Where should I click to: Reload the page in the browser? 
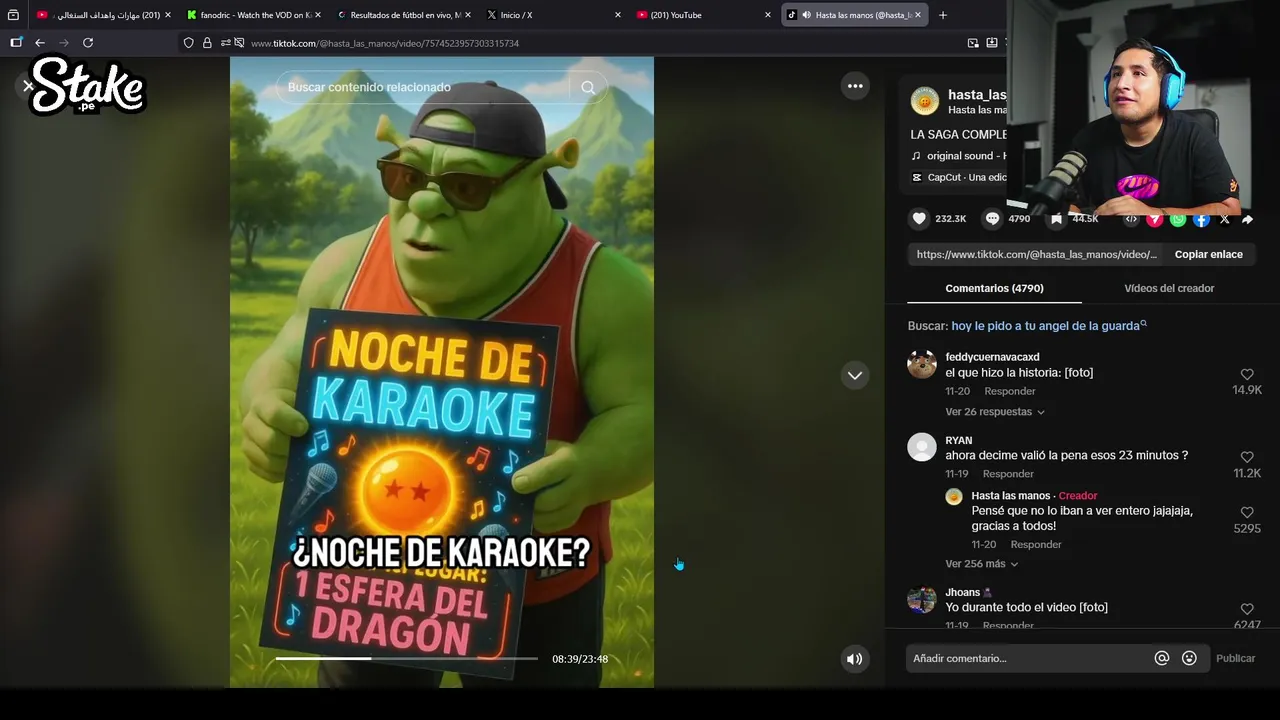88,43
